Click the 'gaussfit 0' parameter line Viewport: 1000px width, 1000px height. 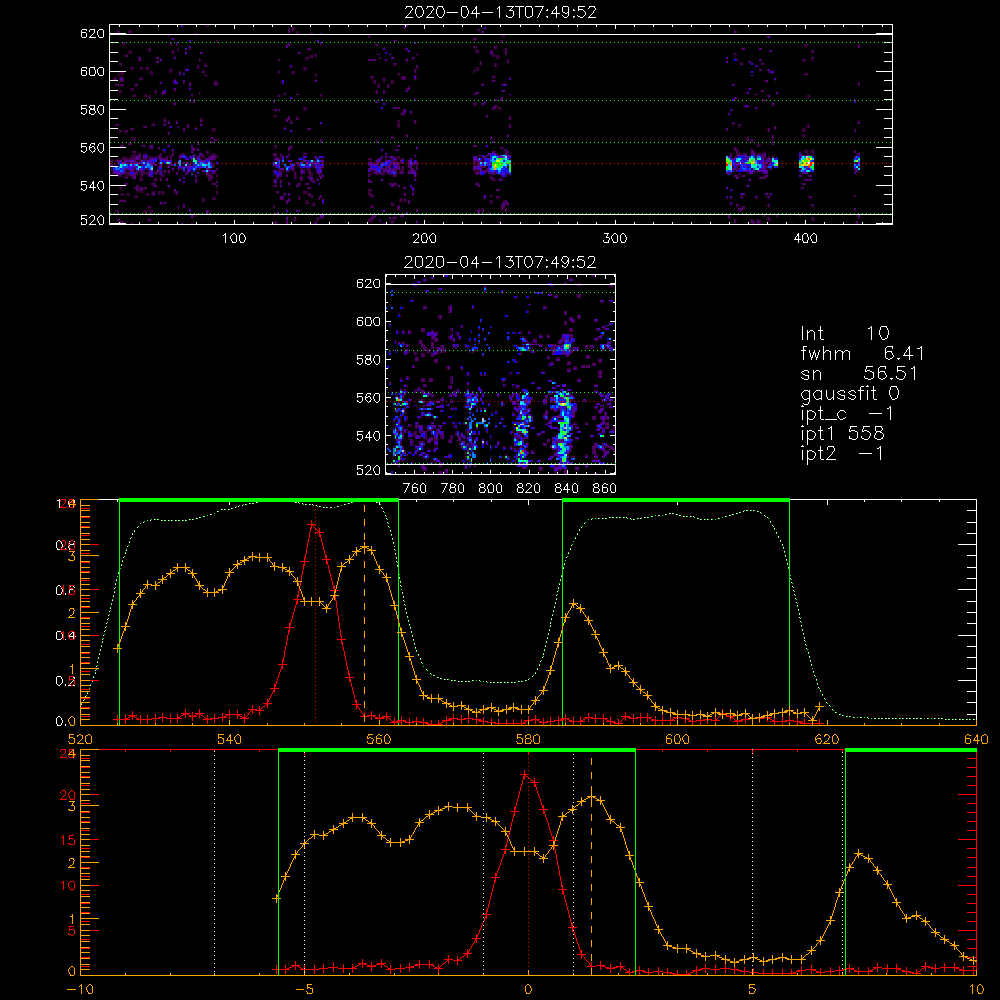click(x=849, y=393)
